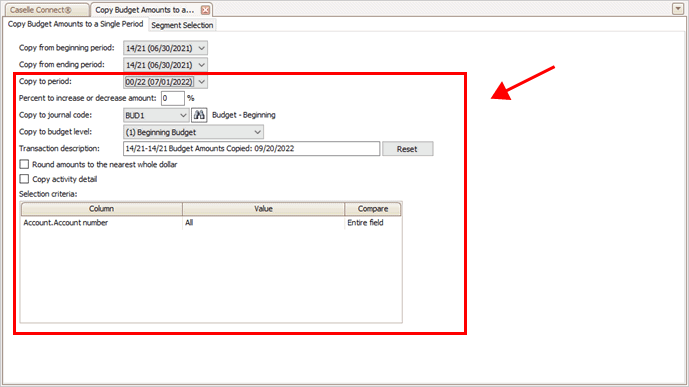Enable Round amounts to the nearest whole dollar
The height and width of the screenshot is (387, 689).
[24, 164]
